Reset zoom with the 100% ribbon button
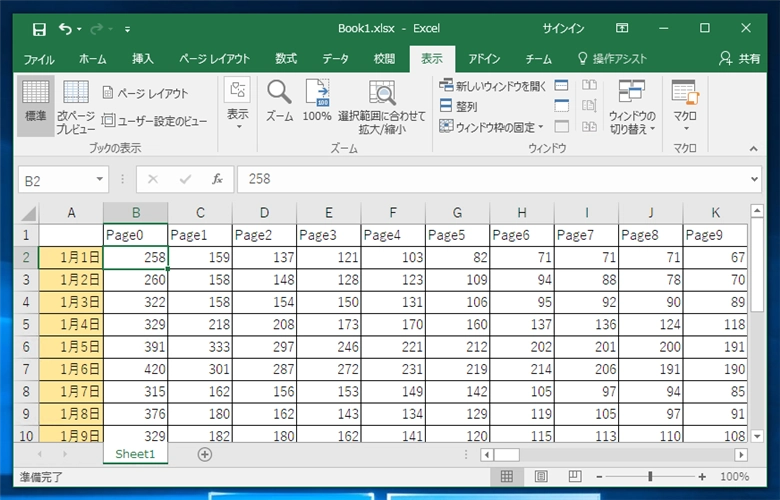780x500 pixels. click(x=317, y=101)
